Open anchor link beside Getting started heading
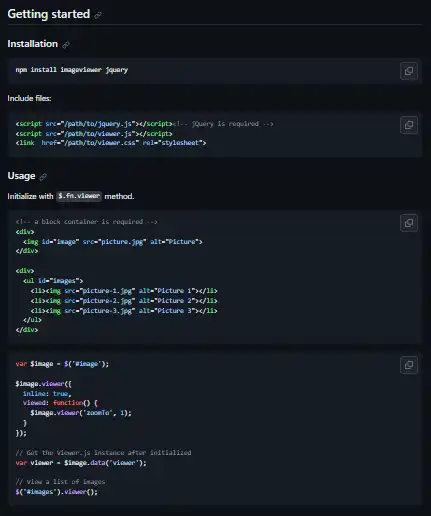The image size is (431, 516). [x=98, y=15]
